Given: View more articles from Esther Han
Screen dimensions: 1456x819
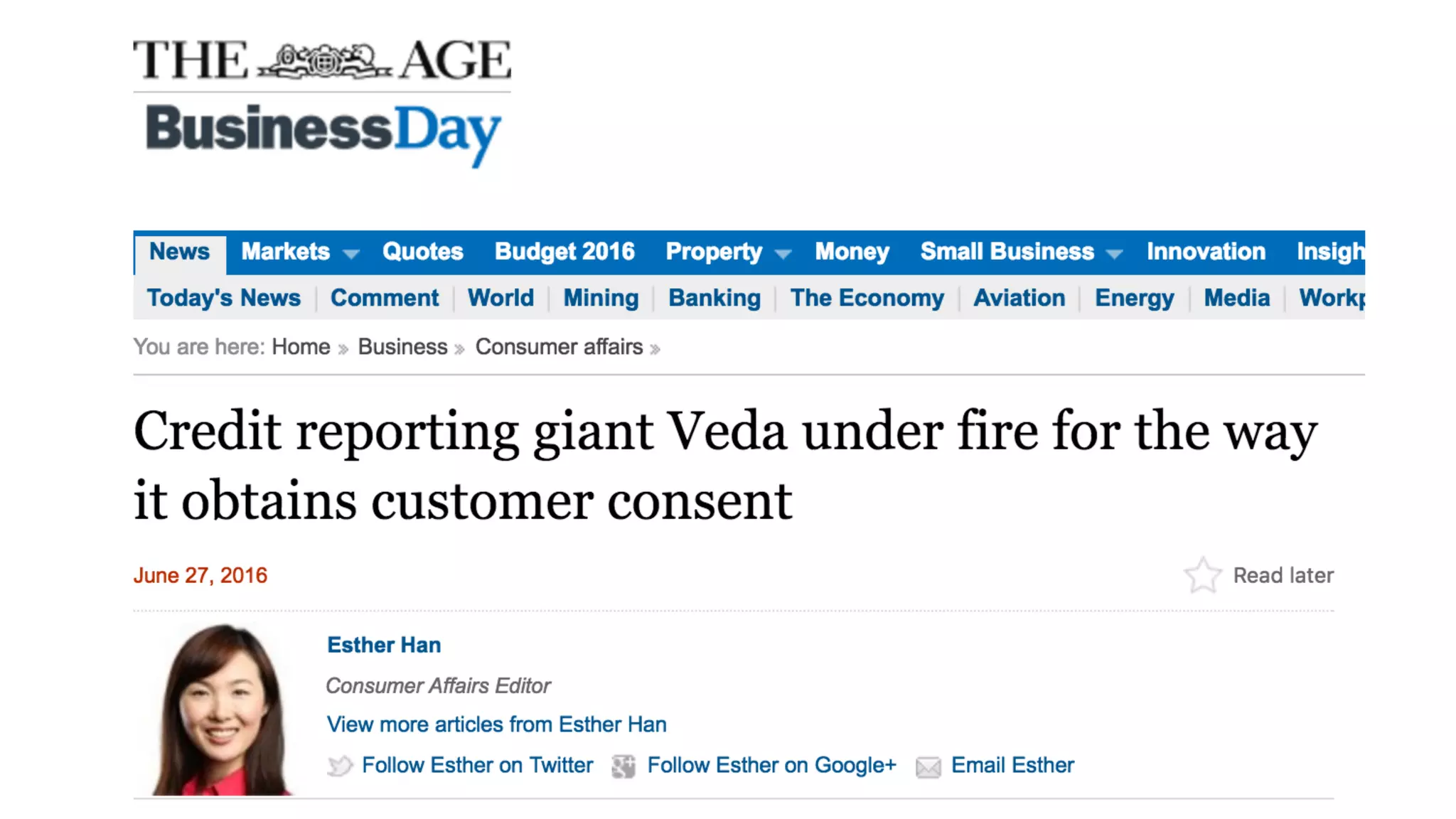Looking at the screenshot, I should pyautogui.click(x=496, y=724).
